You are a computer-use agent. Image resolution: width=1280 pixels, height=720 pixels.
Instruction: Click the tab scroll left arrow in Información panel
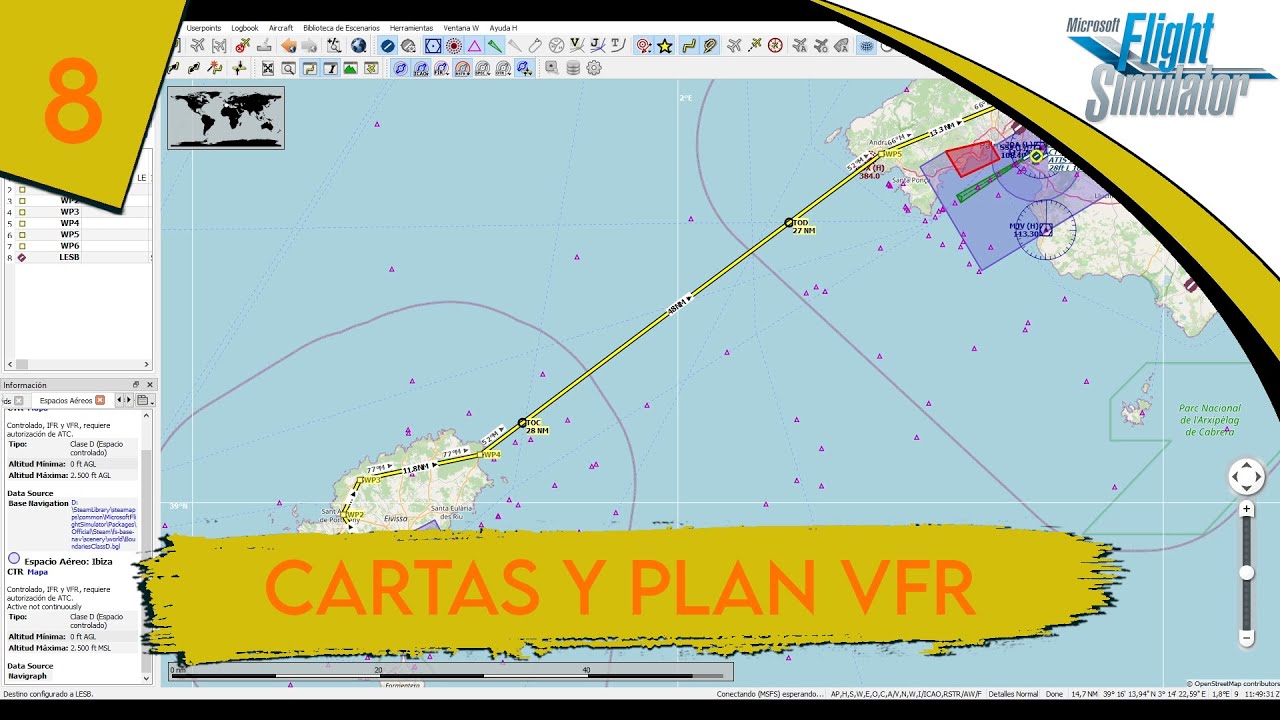click(x=120, y=400)
